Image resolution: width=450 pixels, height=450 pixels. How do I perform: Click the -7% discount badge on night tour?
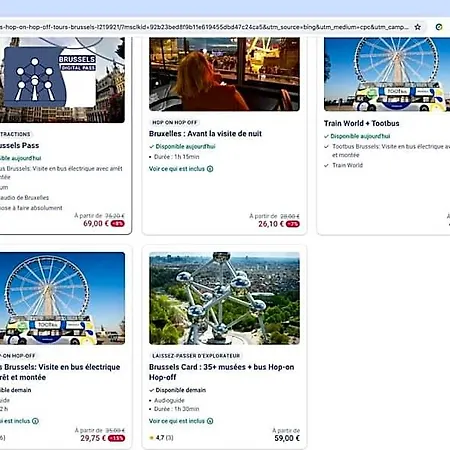click(293, 224)
